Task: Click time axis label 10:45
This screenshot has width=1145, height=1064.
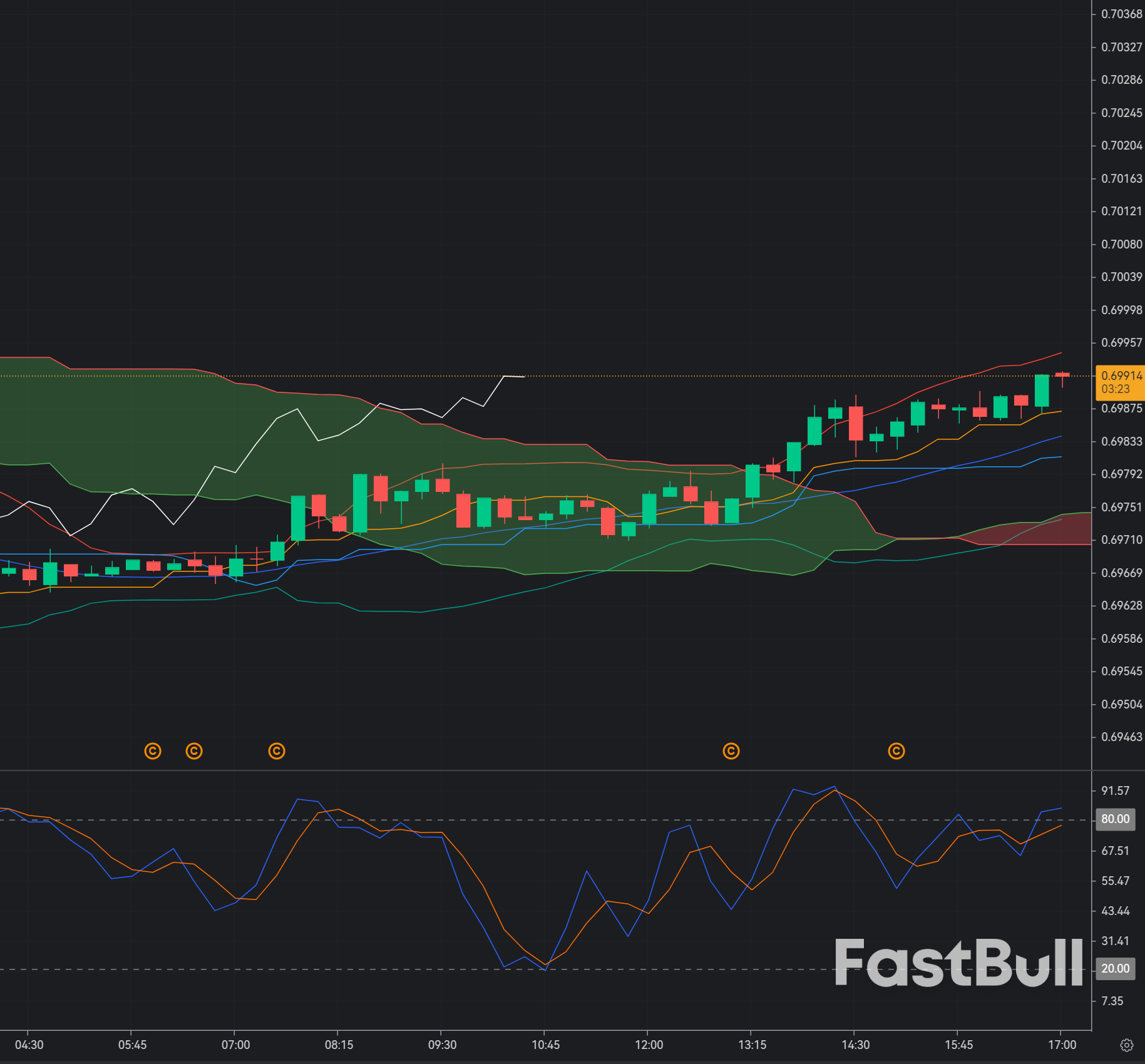Action: coord(546,1045)
